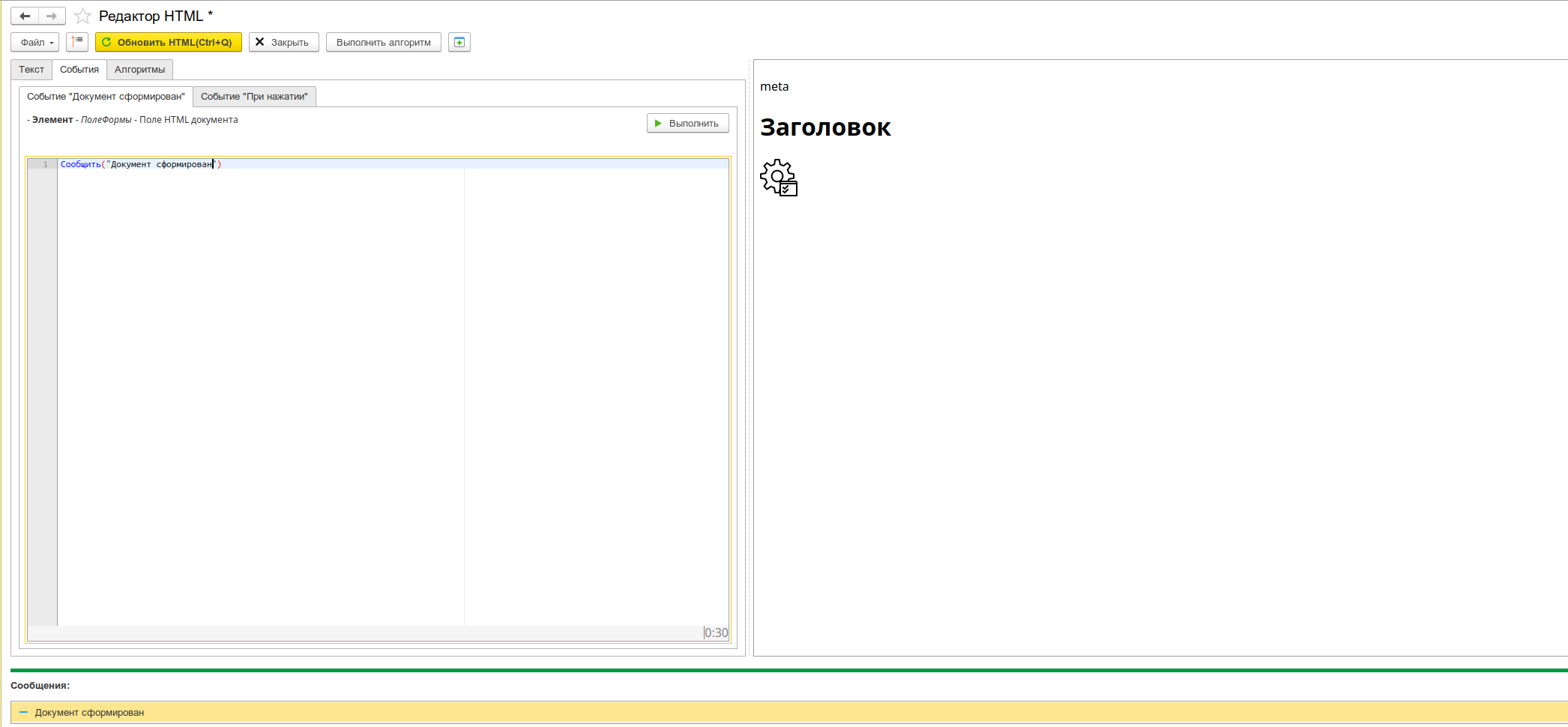Open the Алгоритмы tab

(140, 70)
